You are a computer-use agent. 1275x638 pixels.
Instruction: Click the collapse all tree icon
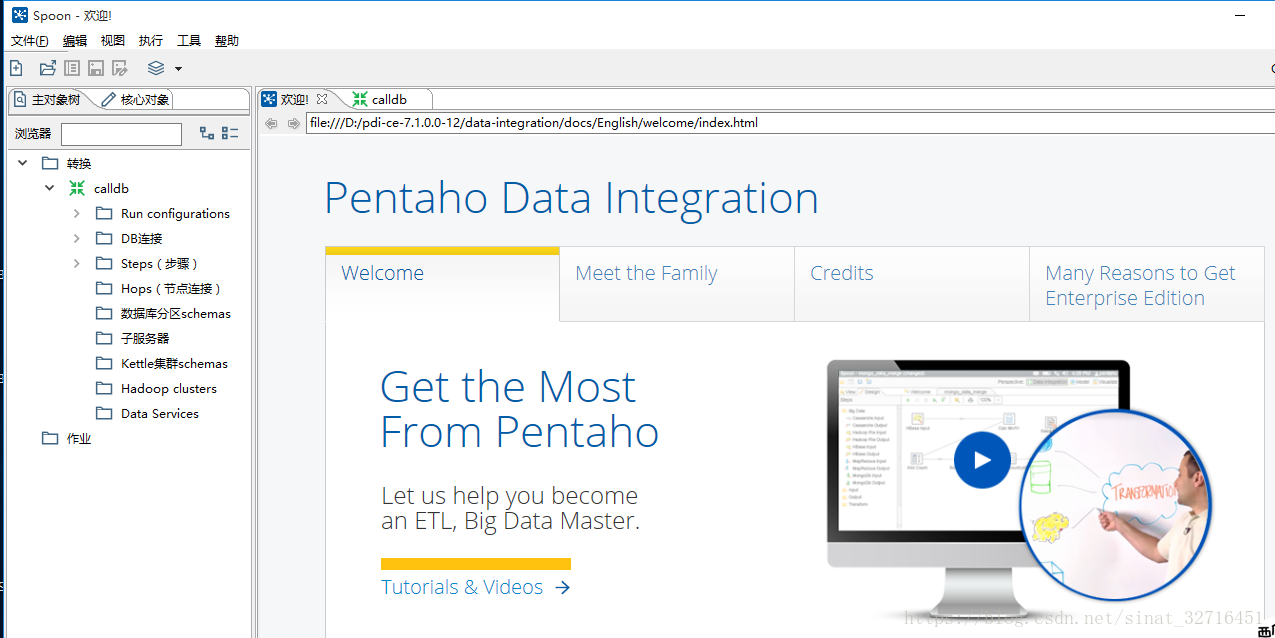point(230,133)
